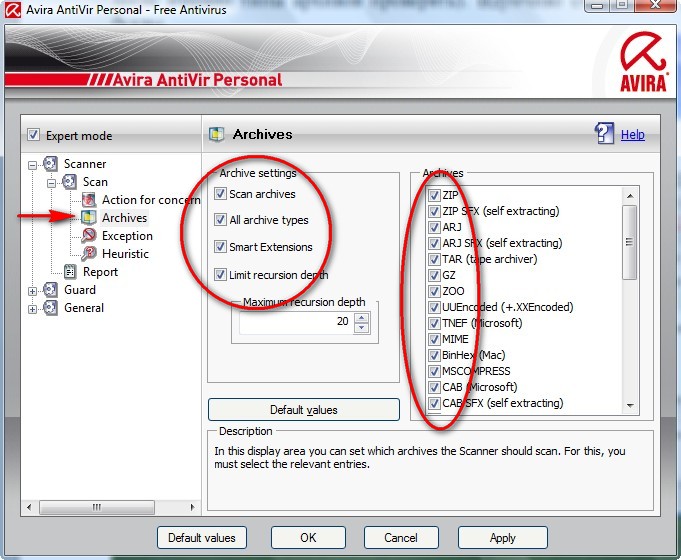Click the archives list scrollbar thumb

[629, 242]
